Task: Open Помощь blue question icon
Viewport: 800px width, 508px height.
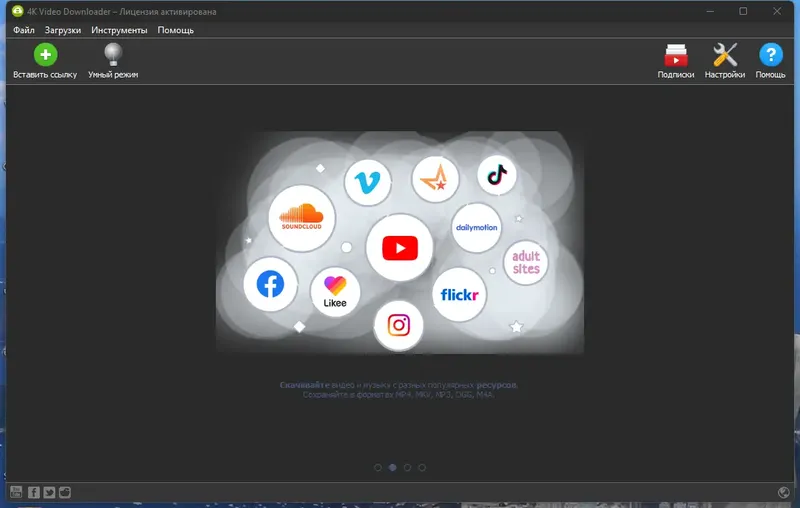Action: 770,61
